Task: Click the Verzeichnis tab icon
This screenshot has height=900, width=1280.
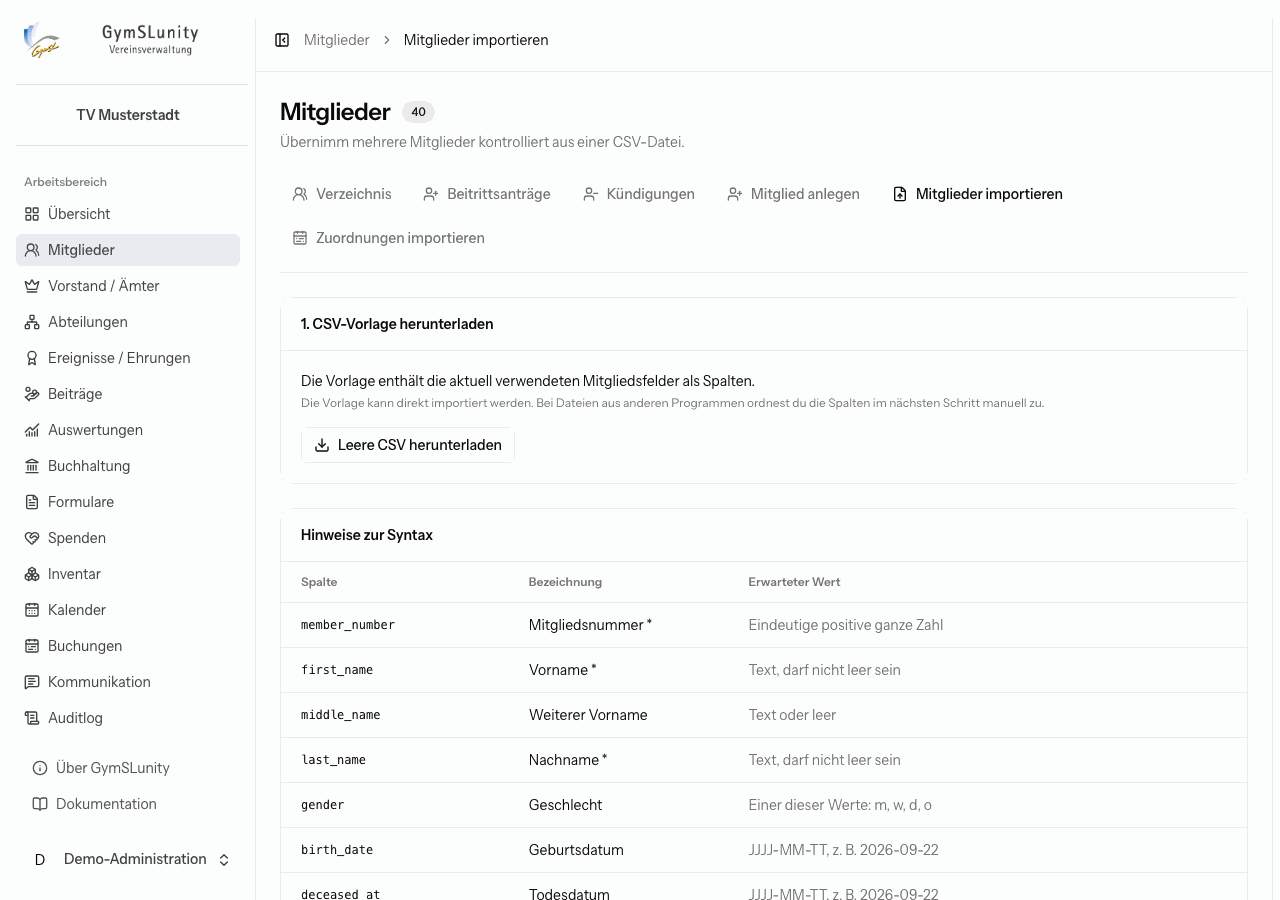Action: (300, 194)
